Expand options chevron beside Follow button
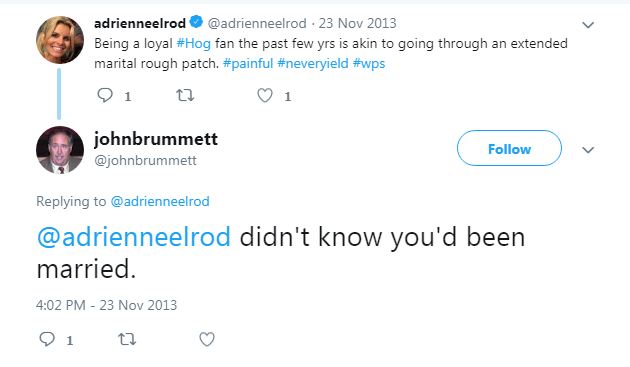 (x=588, y=150)
